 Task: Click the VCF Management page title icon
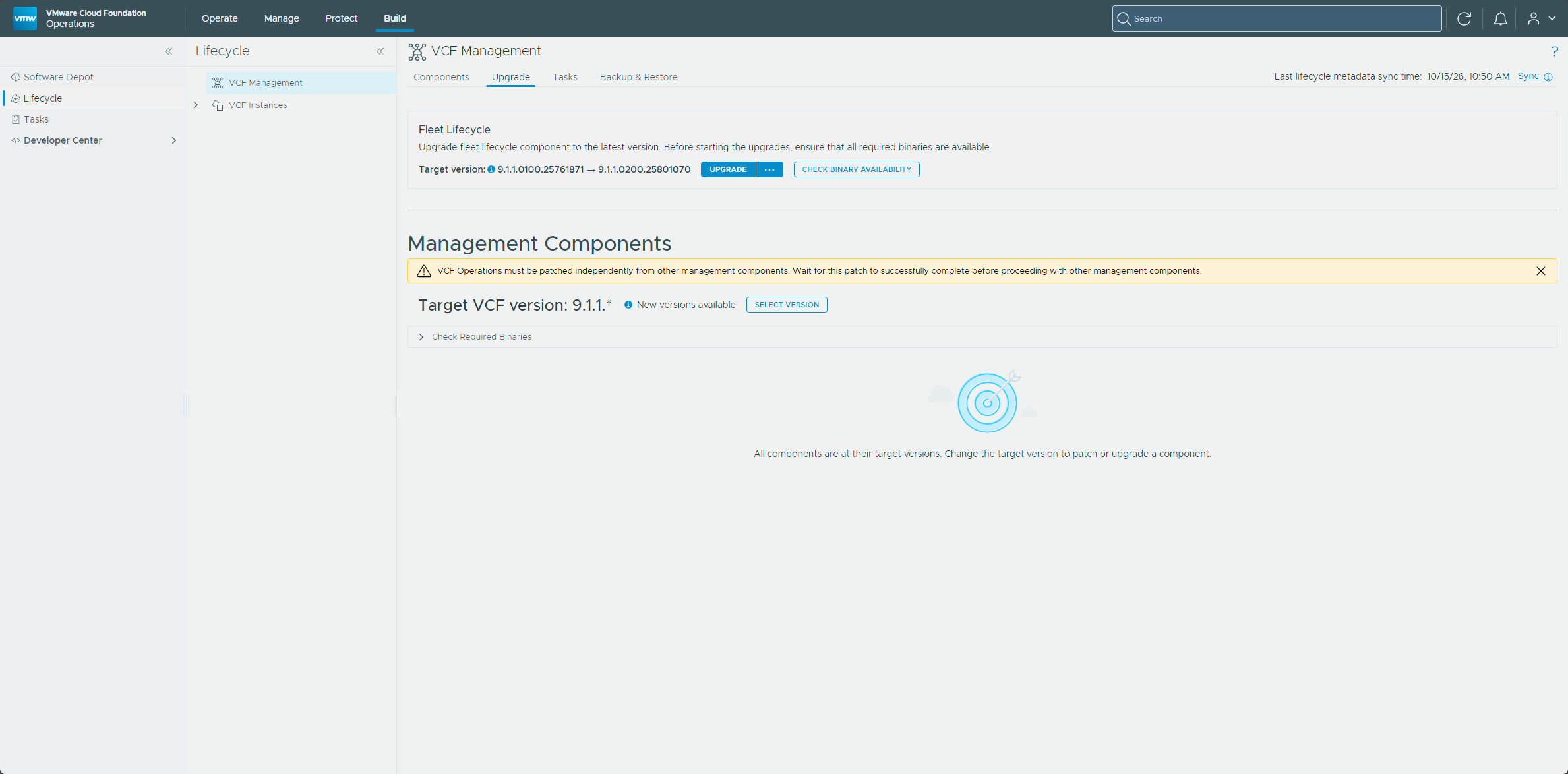[417, 51]
